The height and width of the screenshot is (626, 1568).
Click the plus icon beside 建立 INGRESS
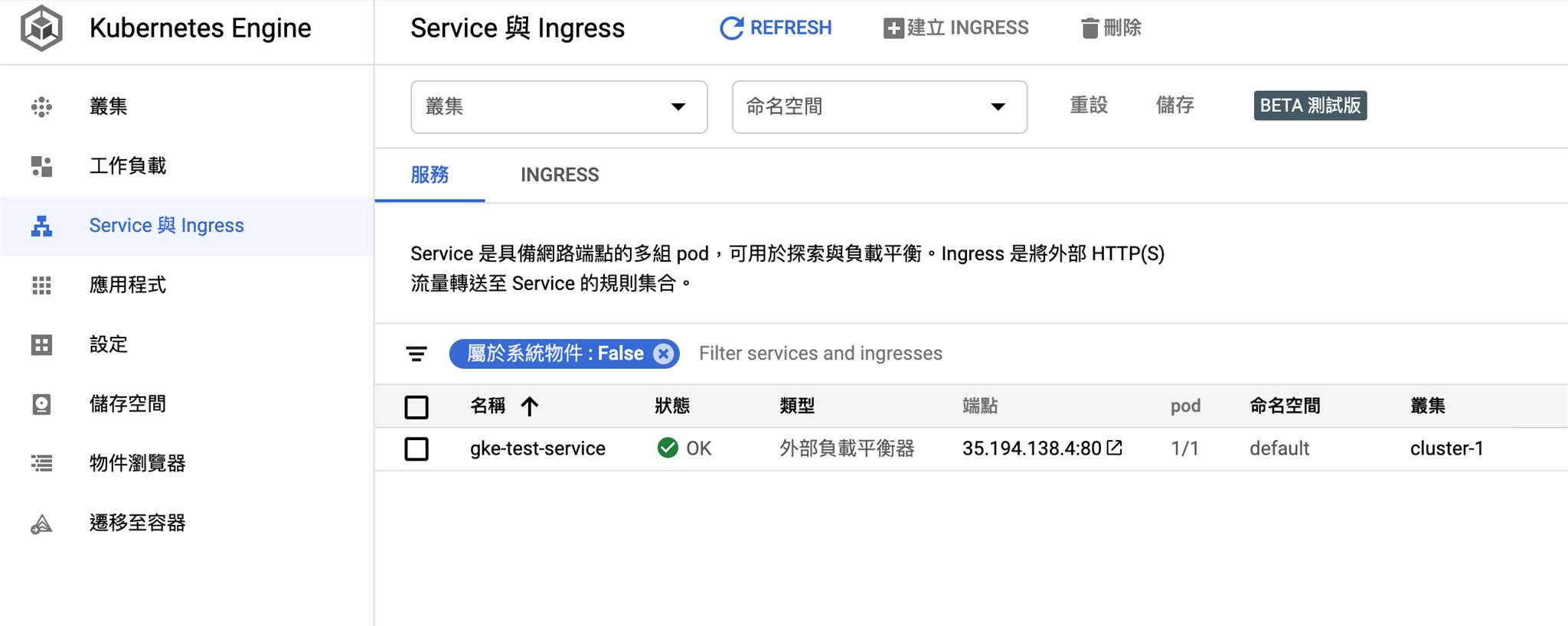(893, 28)
